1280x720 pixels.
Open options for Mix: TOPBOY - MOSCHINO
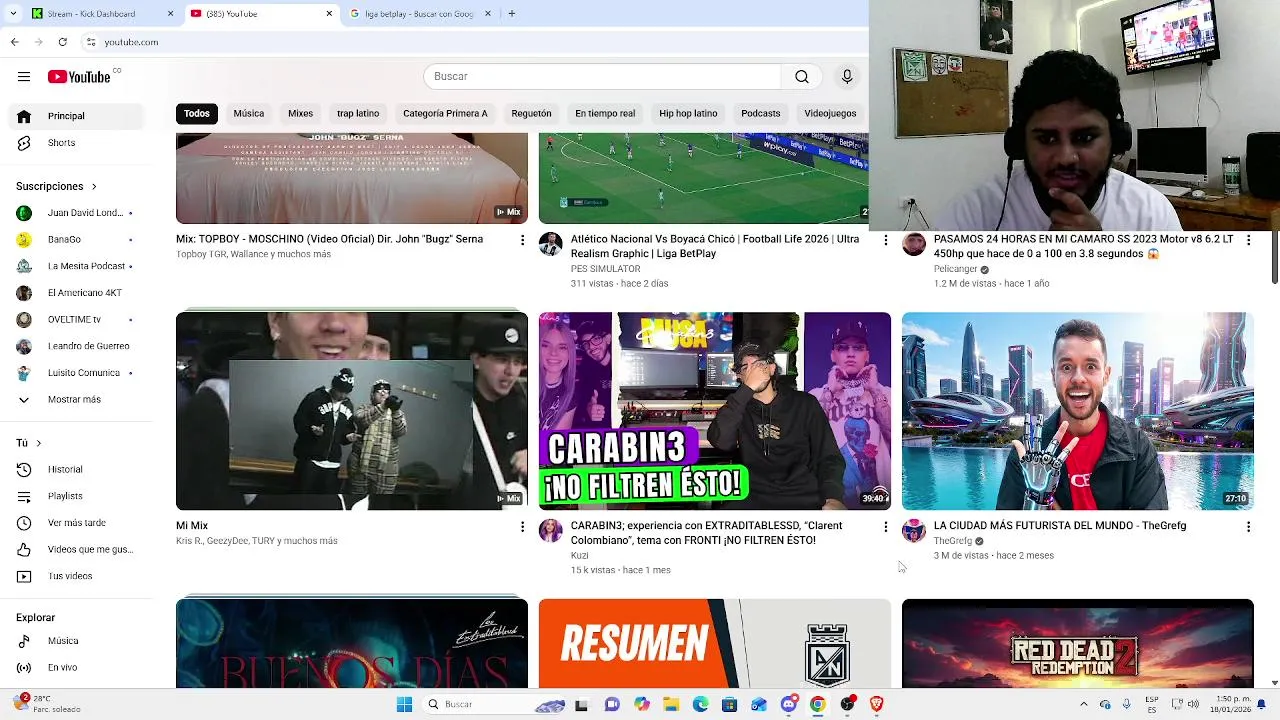coord(522,240)
